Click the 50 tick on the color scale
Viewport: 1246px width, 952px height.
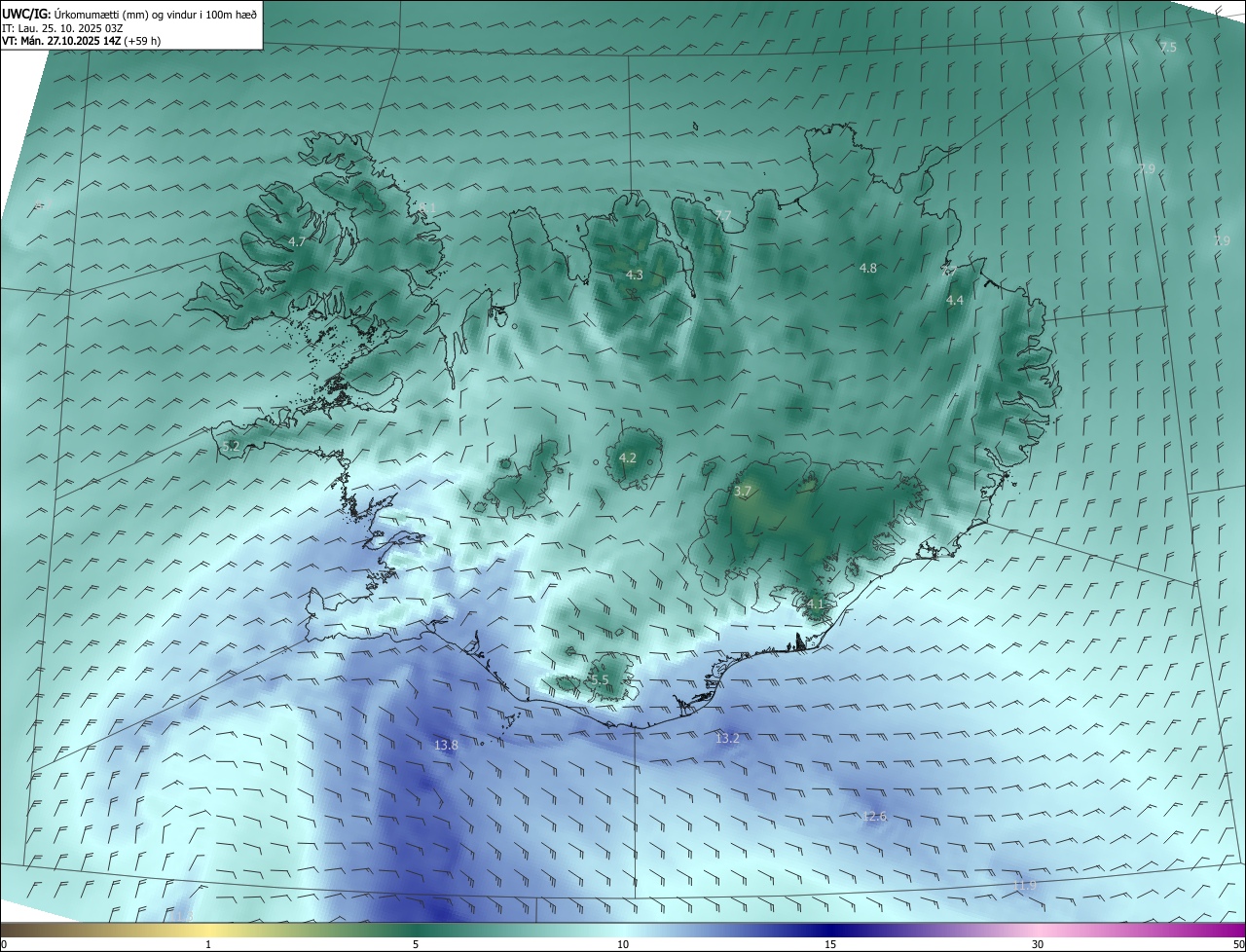tap(1237, 944)
